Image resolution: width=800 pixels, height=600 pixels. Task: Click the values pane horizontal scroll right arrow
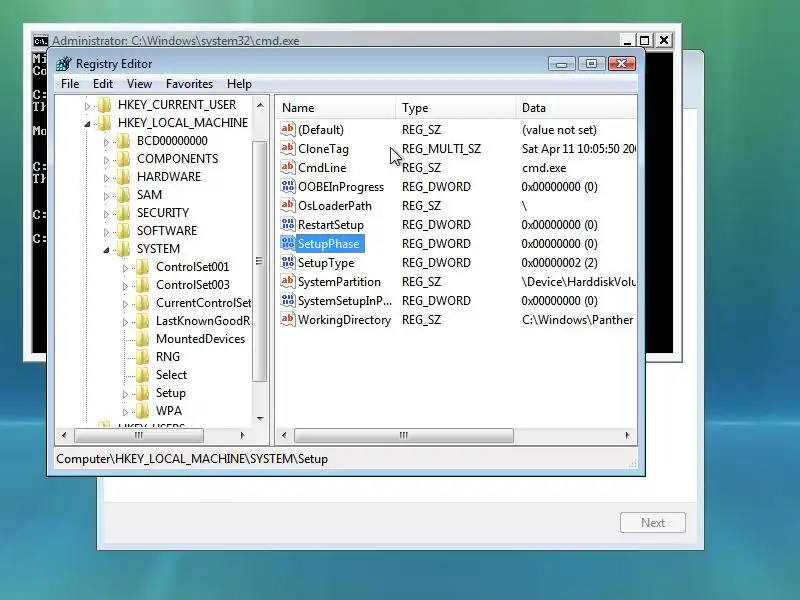coord(628,435)
